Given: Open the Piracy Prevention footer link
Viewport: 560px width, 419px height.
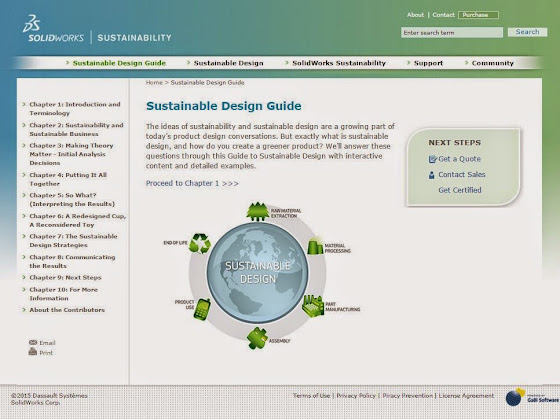Looking at the screenshot, I should click(x=408, y=395).
